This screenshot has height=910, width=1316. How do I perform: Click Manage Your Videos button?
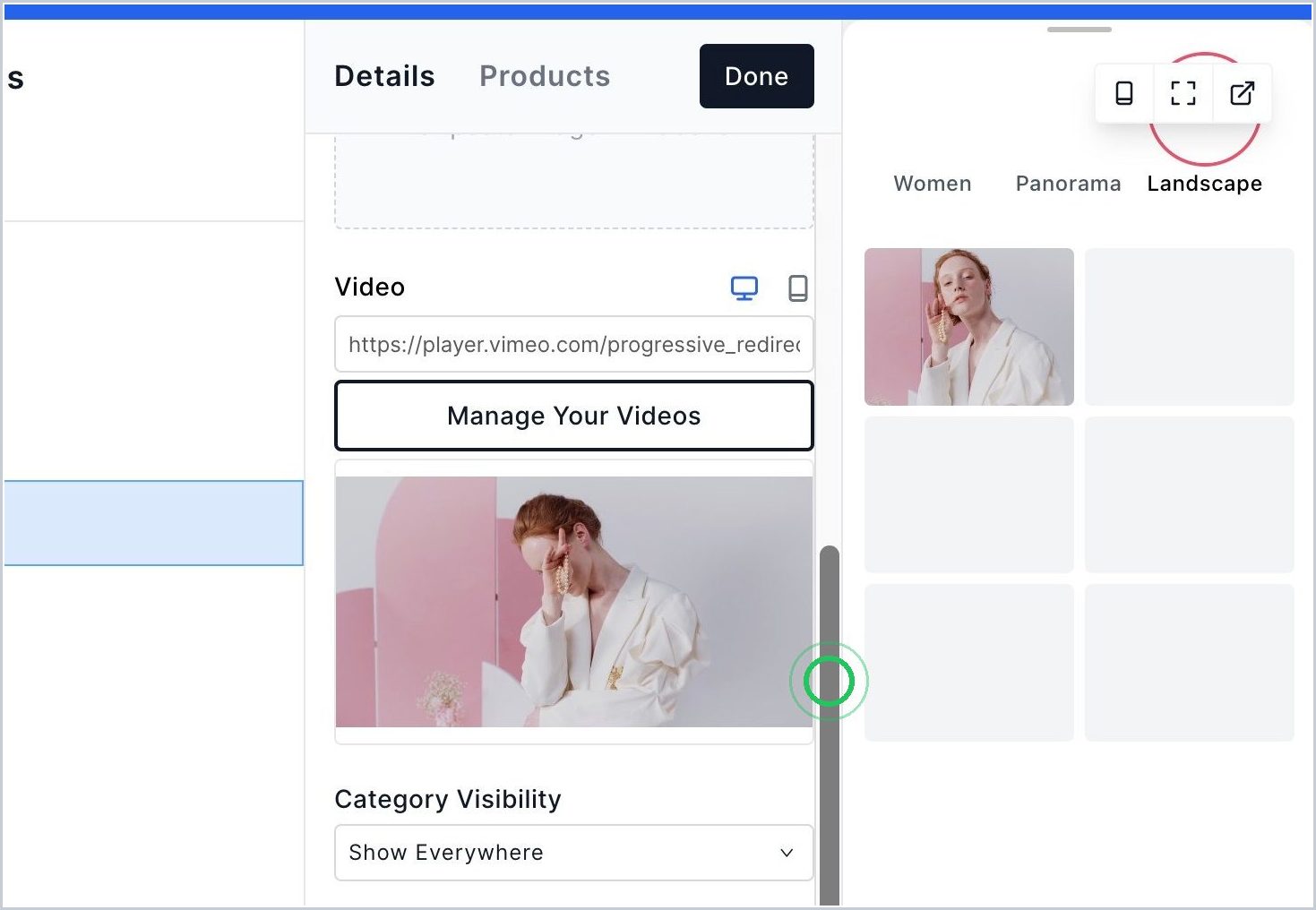(574, 416)
